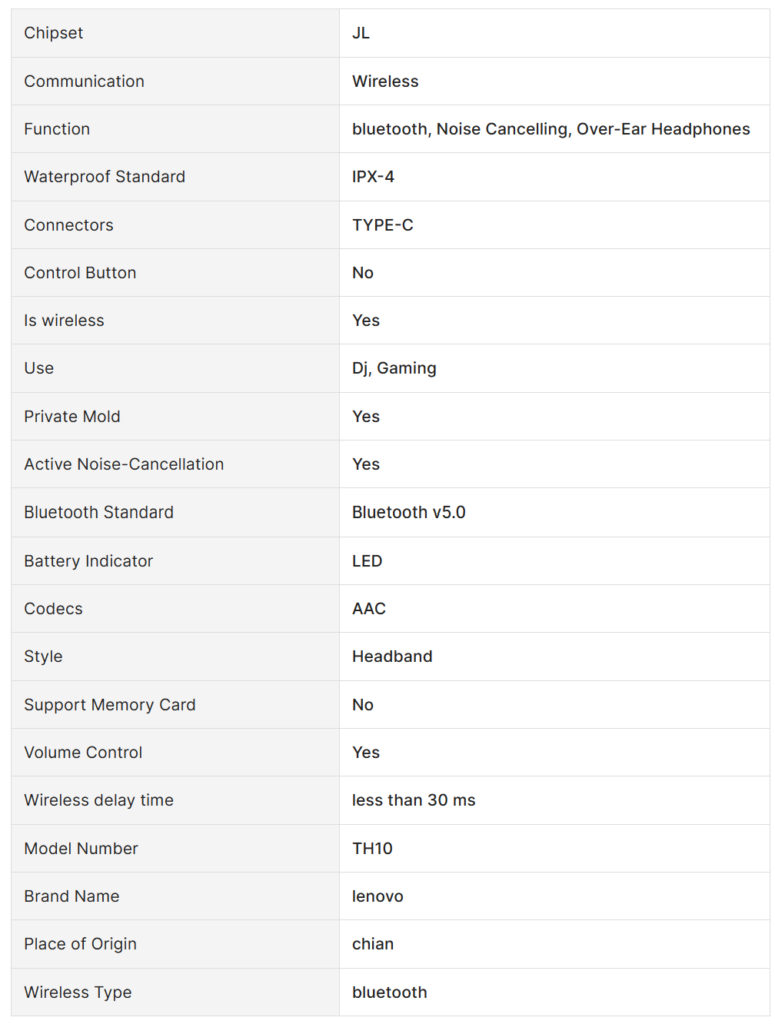Select the AAC codec value
The height and width of the screenshot is (1024, 775).
[369, 608]
